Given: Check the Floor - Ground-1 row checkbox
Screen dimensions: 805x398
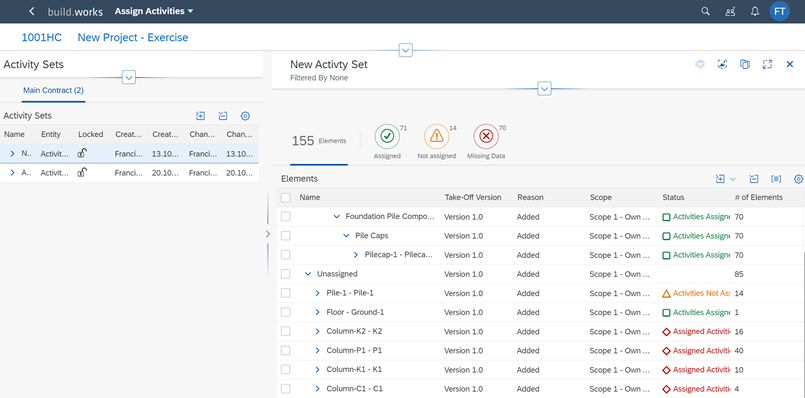Looking at the screenshot, I should tap(285, 312).
